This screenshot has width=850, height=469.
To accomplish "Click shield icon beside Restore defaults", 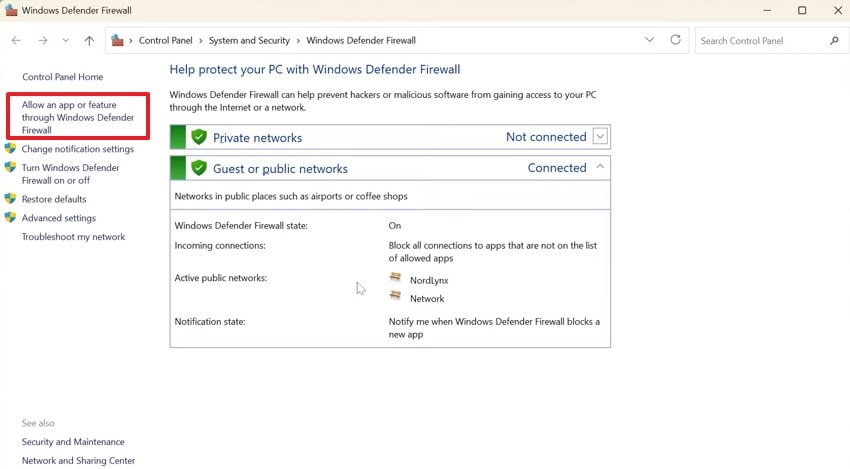I will click(x=10, y=198).
